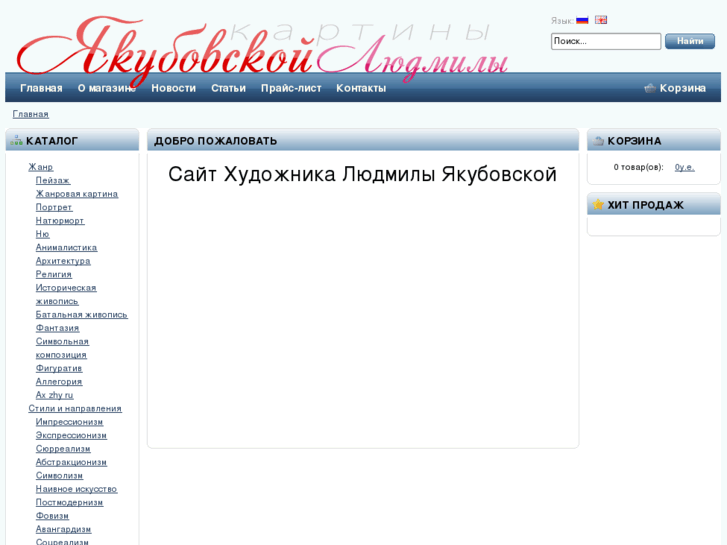Open Прайс-лист menu item
727x545 pixels.
coord(291,88)
